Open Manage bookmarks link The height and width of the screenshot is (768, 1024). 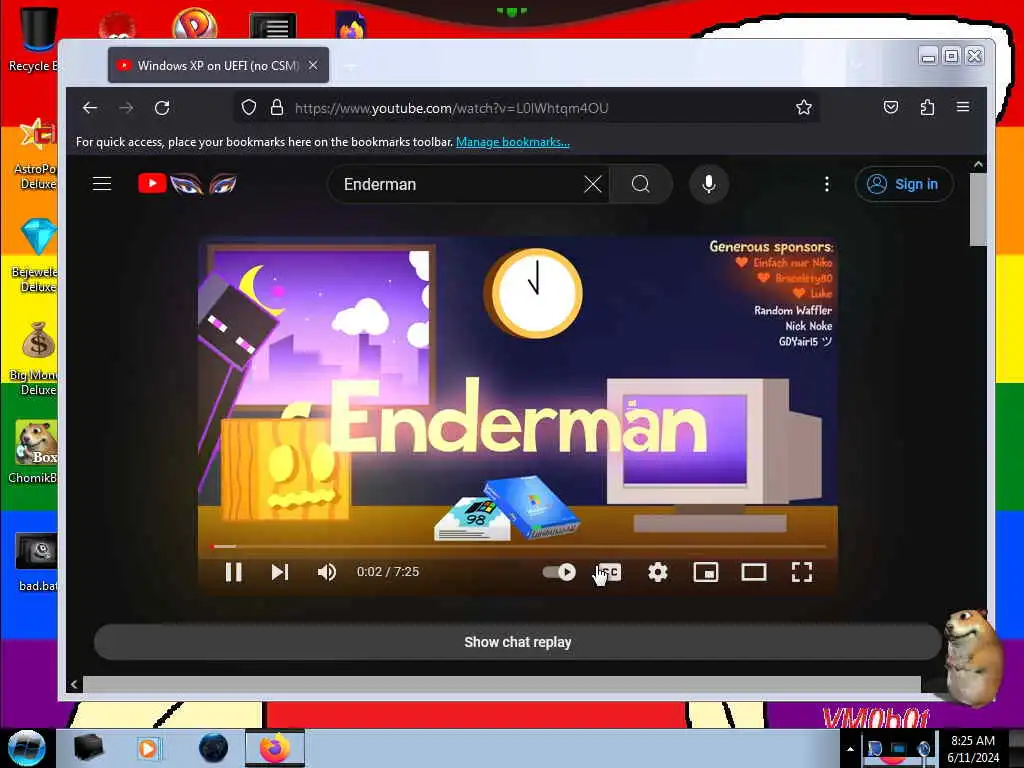click(513, 142)
